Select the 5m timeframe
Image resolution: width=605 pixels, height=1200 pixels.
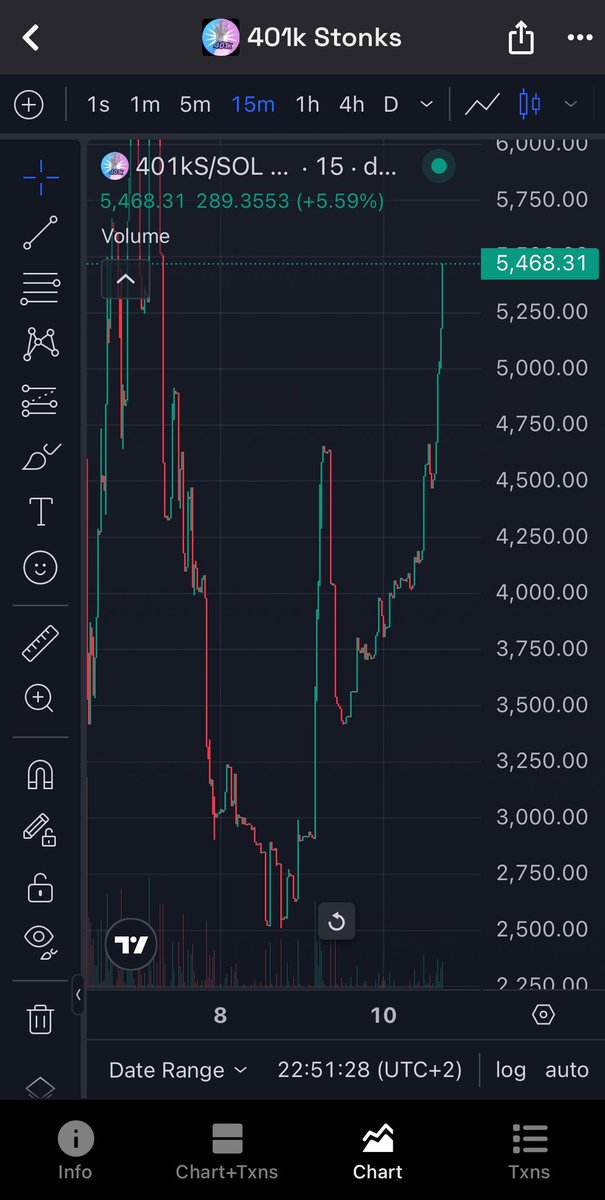[195, 104]
